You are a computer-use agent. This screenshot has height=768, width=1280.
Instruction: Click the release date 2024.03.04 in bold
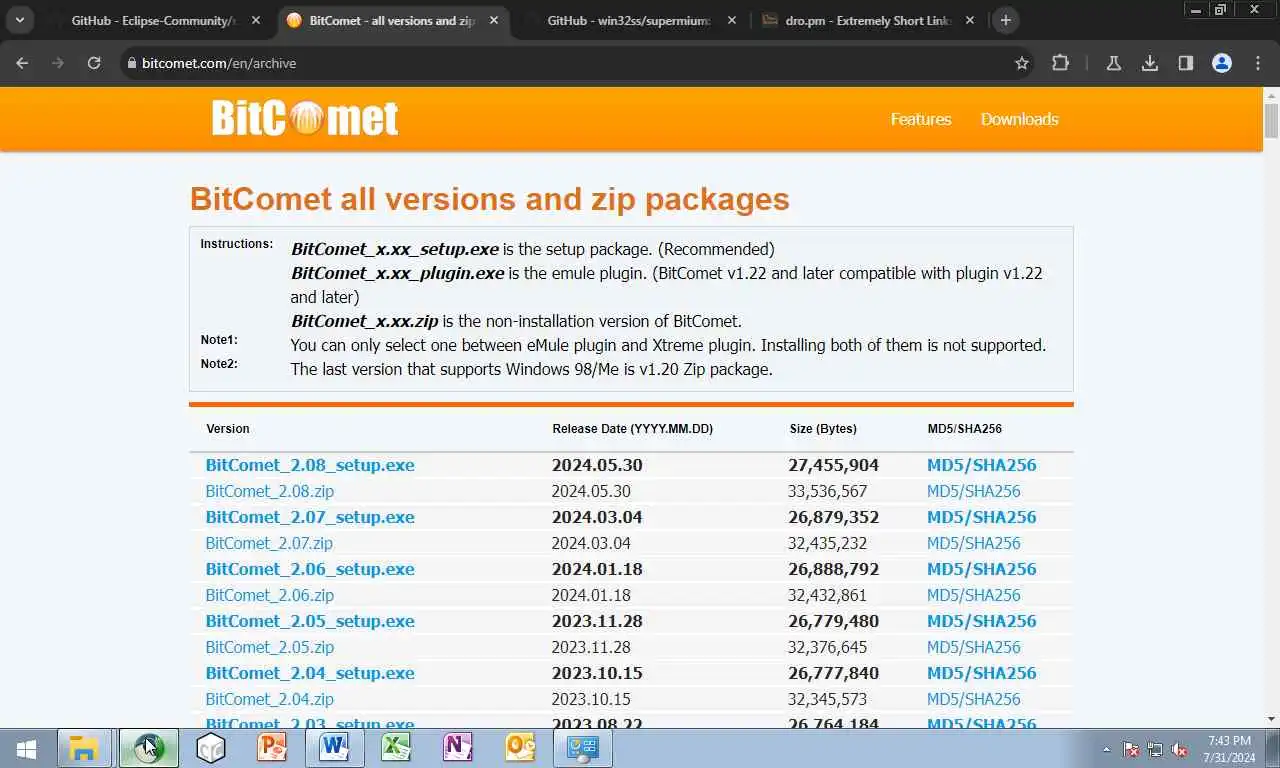point(597,517)
